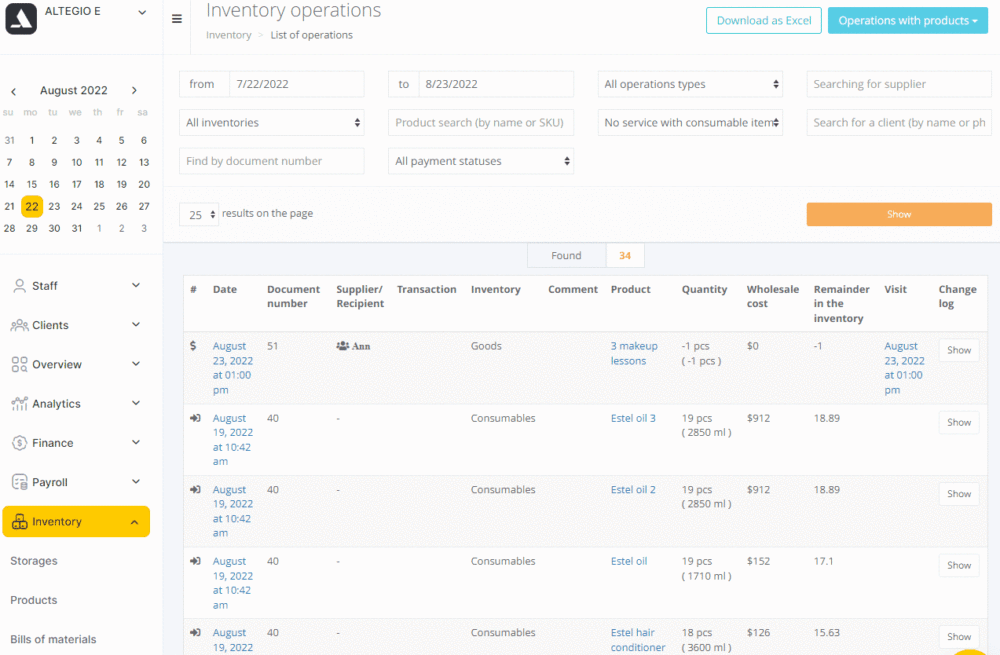Click the orange Show filter button

click(x=899, y=214)
